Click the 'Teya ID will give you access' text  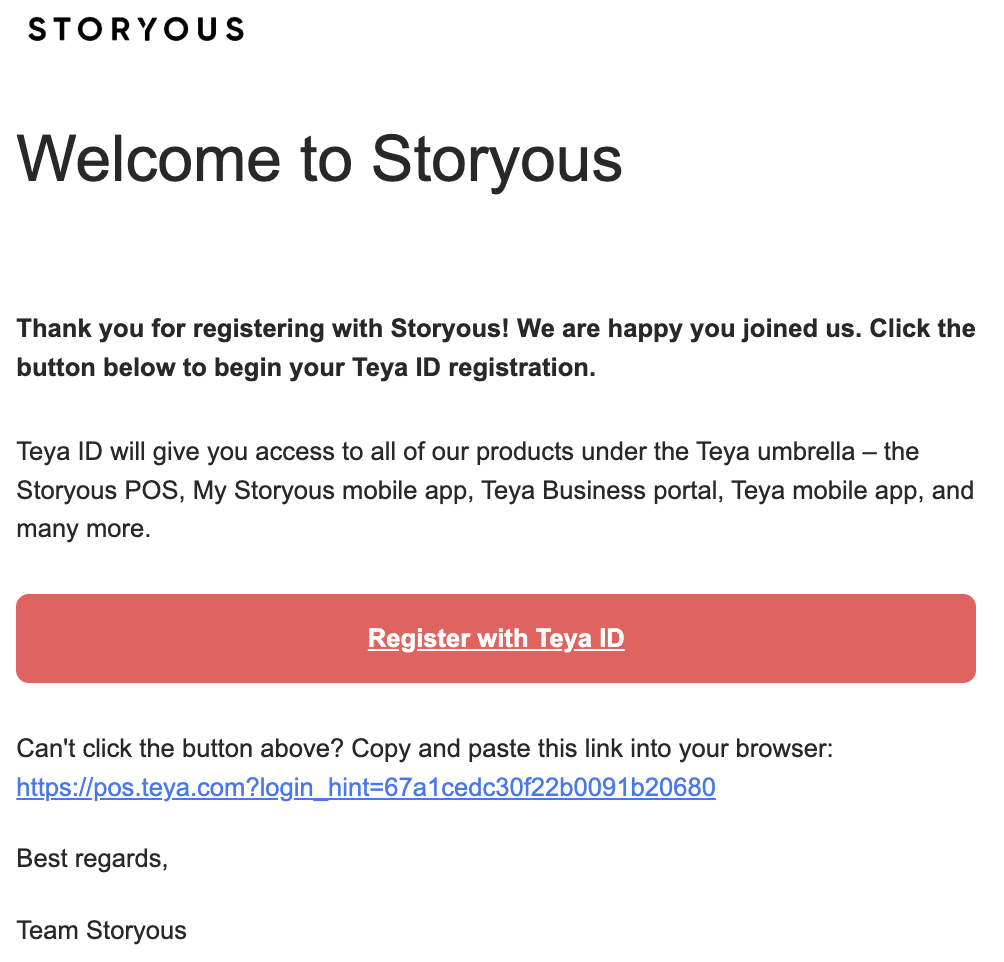click(178, 452)
